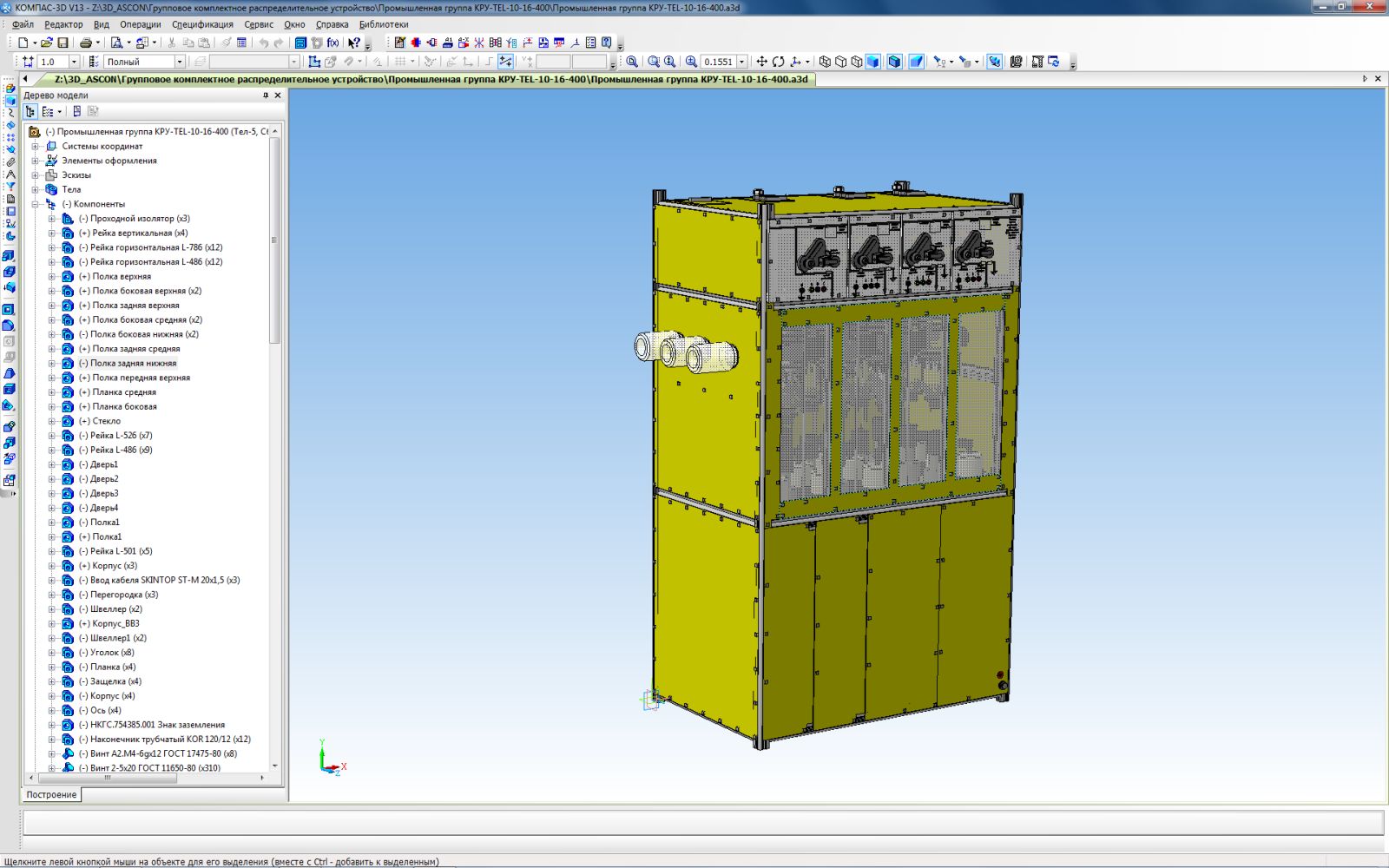1389x868 pixels.
Task: Collapse the Компоненты tree node
Action: coord(36,204)
